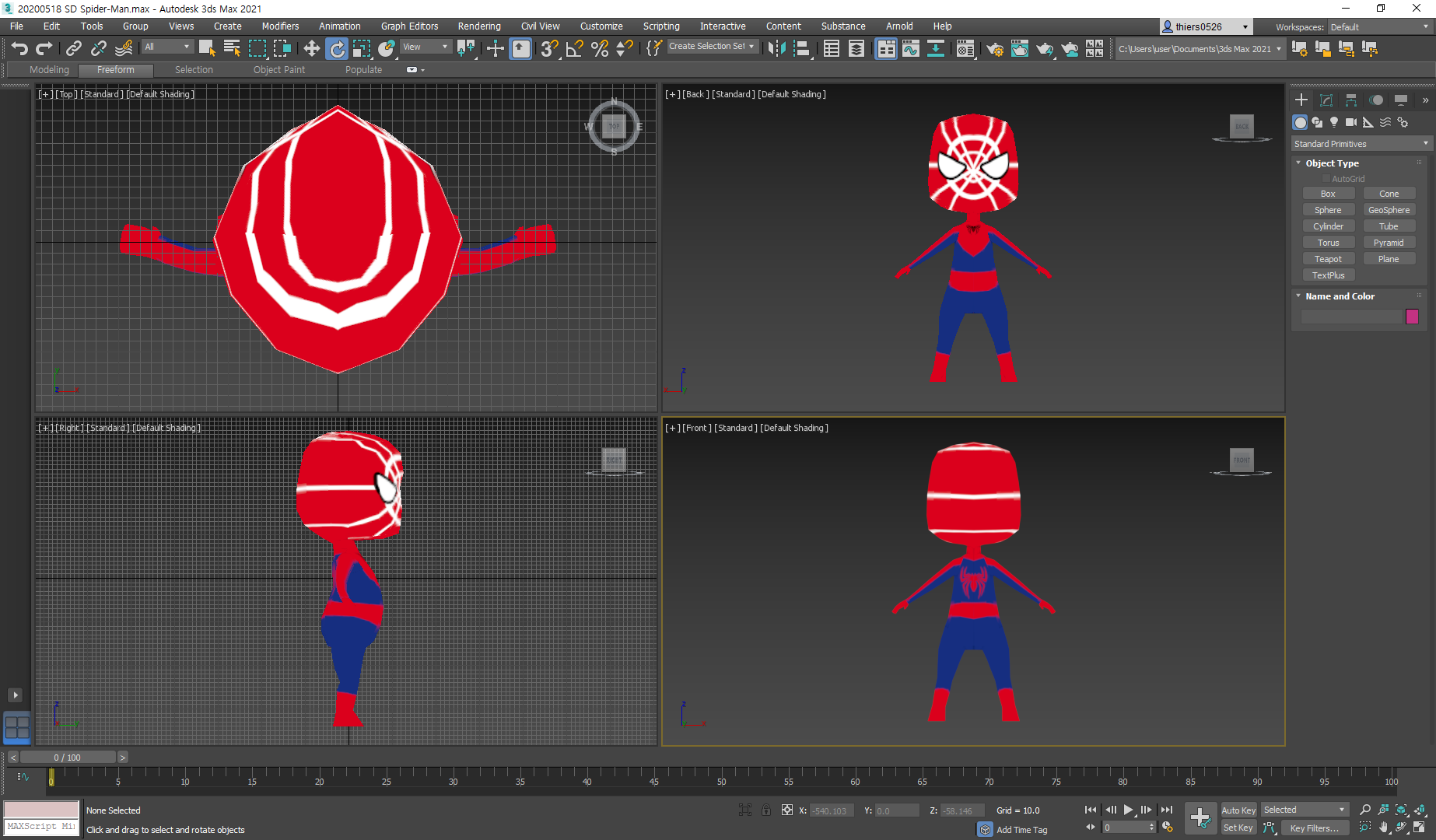Click the Mirror tool icon

[x=776, y=49]
